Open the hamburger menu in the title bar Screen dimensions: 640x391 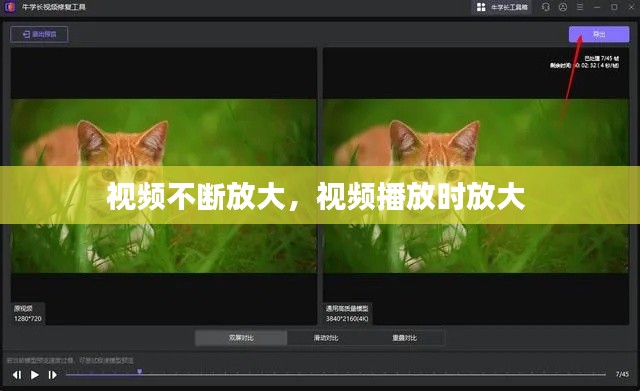(580, 7)
